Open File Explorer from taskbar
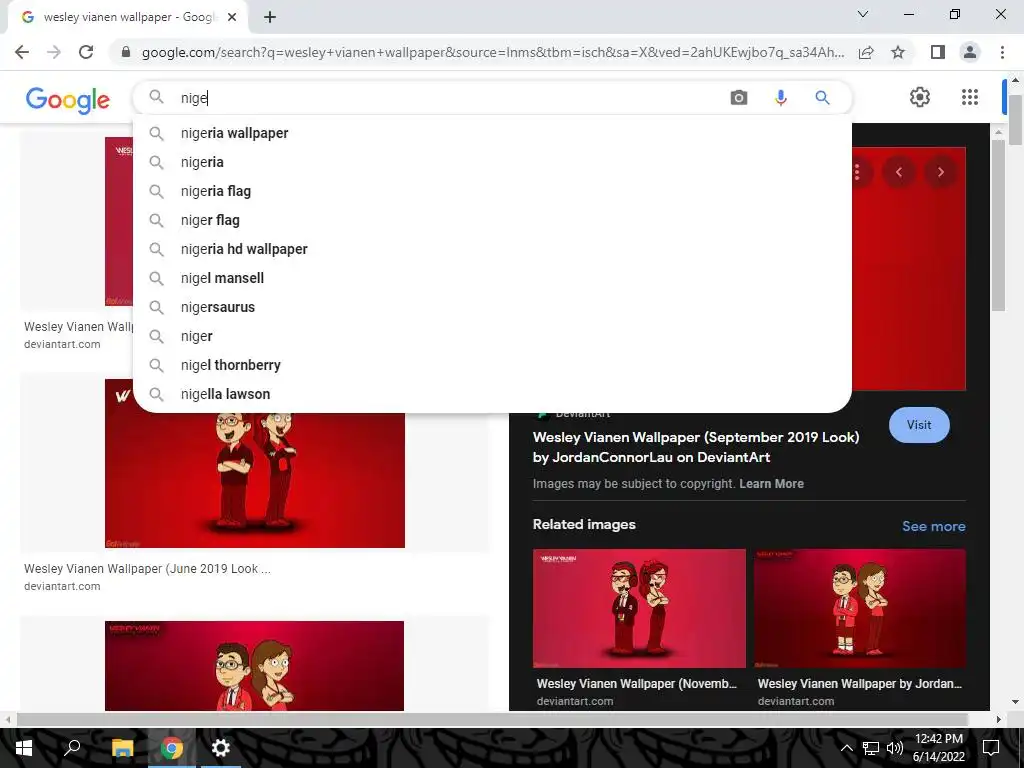This screenshot has height=768, width=1024. click(x=122, y=748)
